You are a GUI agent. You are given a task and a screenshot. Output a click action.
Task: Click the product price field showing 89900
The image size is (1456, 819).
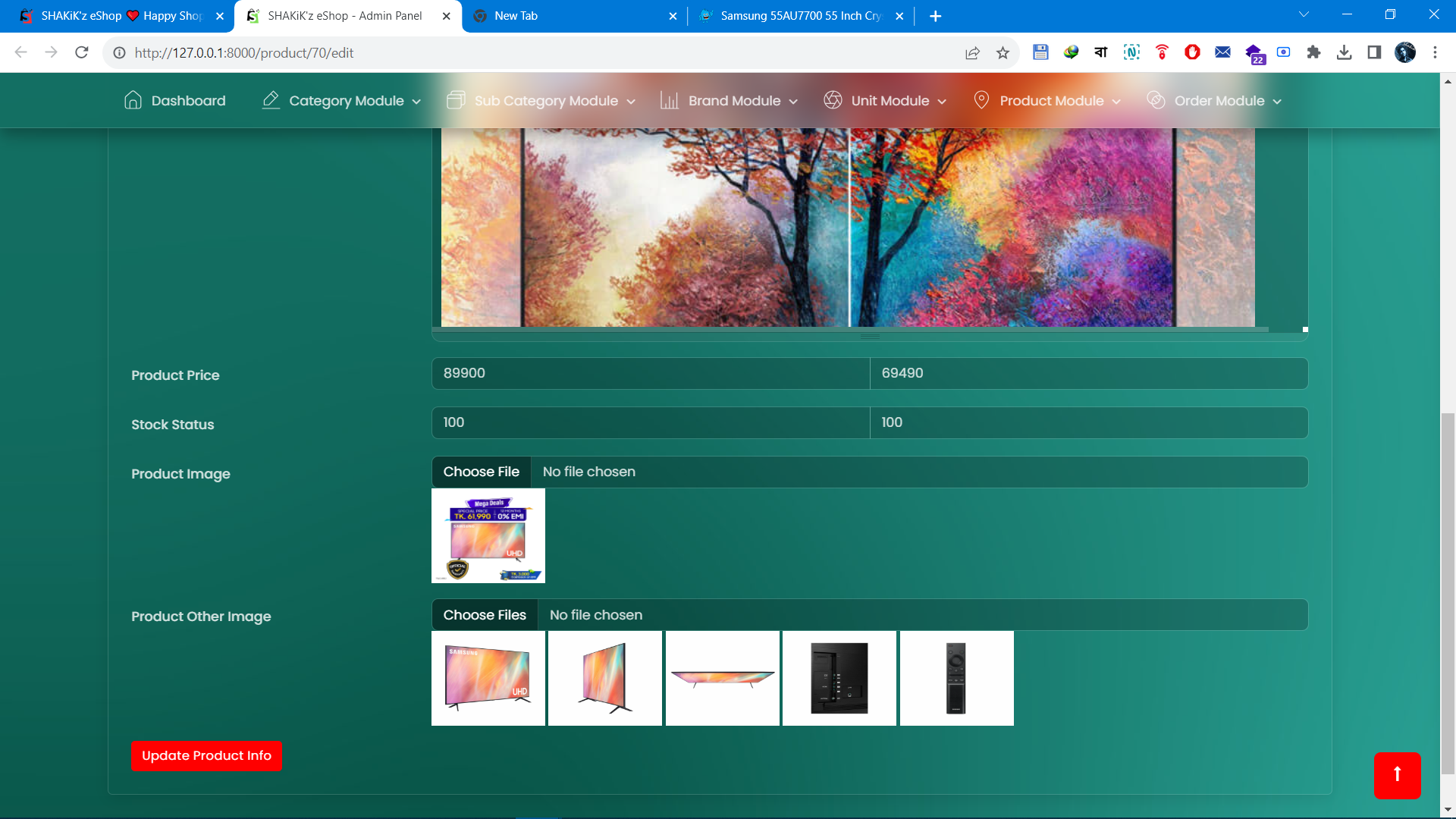click(651, 373)
